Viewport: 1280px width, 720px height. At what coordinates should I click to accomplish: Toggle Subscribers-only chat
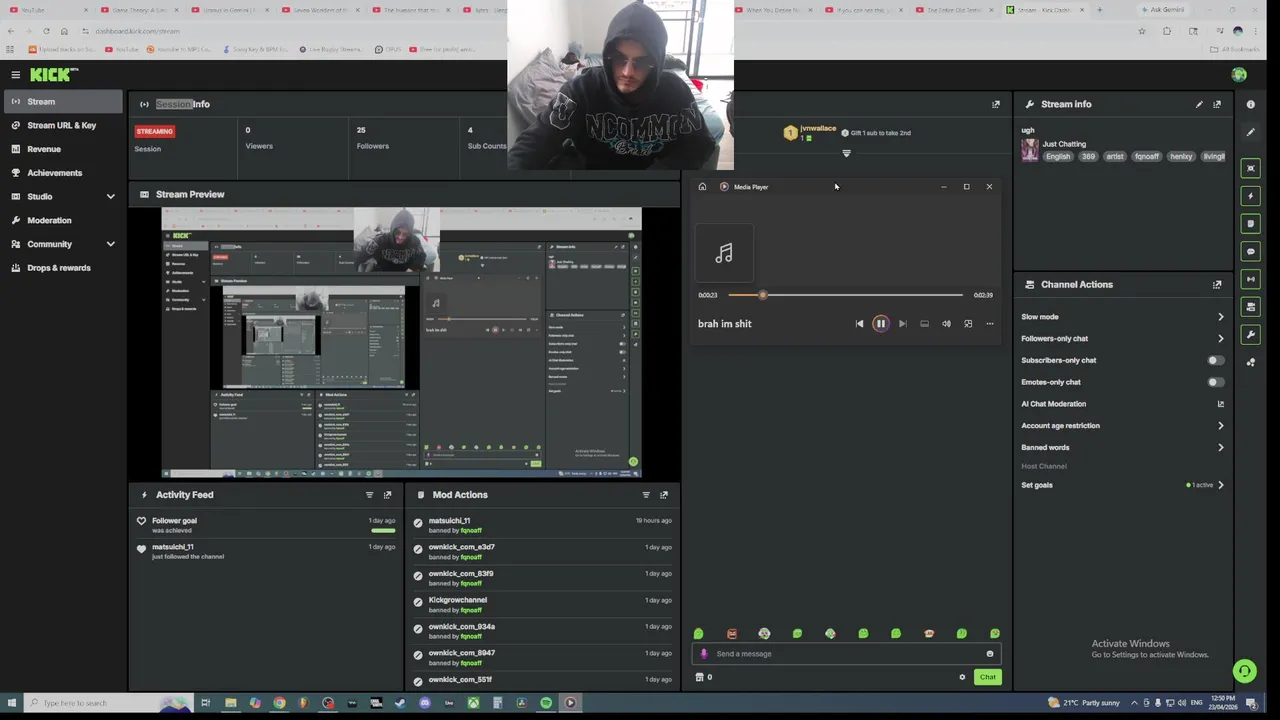[1215, 360]
